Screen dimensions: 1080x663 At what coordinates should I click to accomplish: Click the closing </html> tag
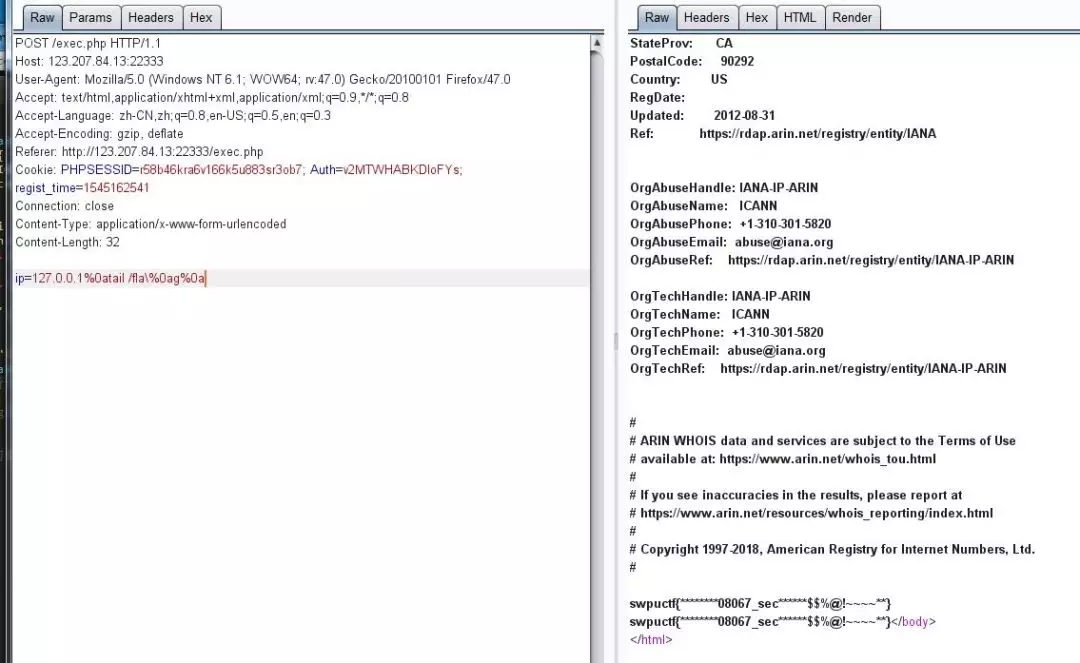(x=651, y=640)
